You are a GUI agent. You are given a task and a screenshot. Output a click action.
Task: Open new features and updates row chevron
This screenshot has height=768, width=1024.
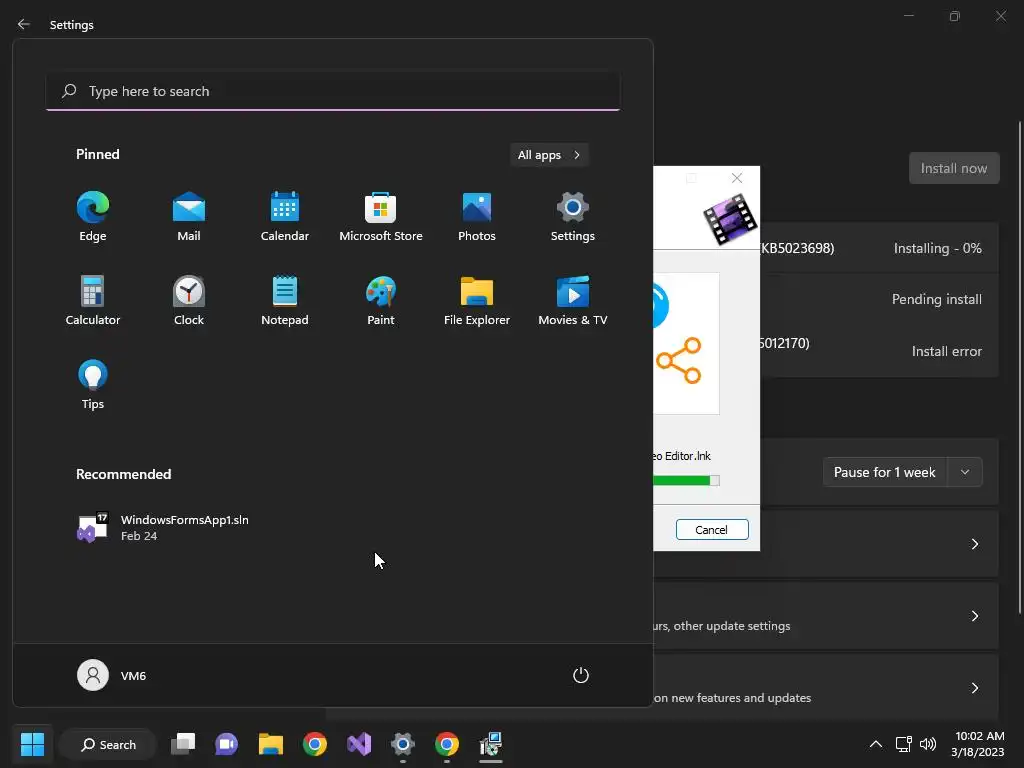tap(974, 688)
